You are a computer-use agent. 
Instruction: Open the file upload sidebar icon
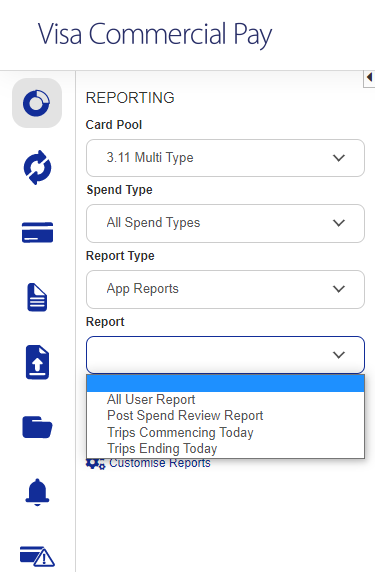coord(37,362)
